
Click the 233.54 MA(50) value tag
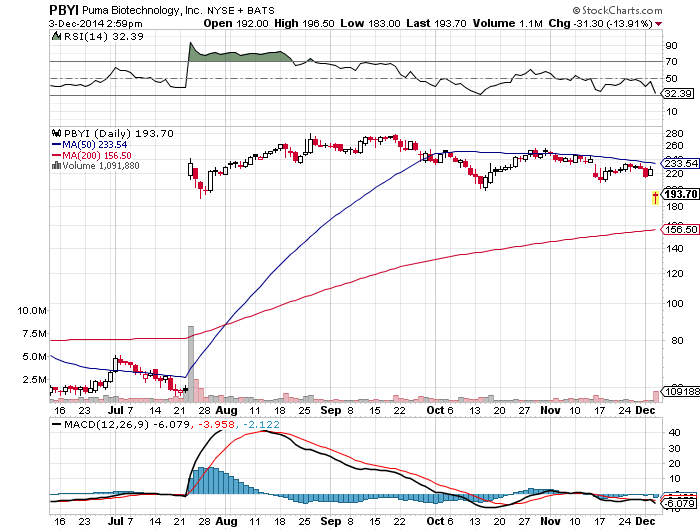(x=680, y=163)
